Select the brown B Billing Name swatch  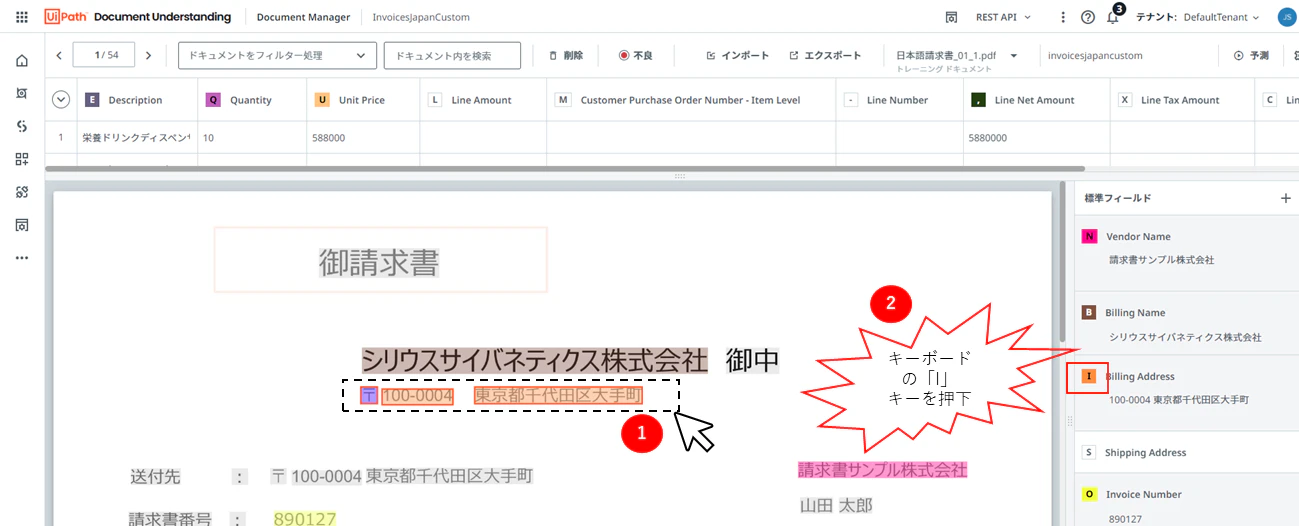click(x=1090, y=312)
